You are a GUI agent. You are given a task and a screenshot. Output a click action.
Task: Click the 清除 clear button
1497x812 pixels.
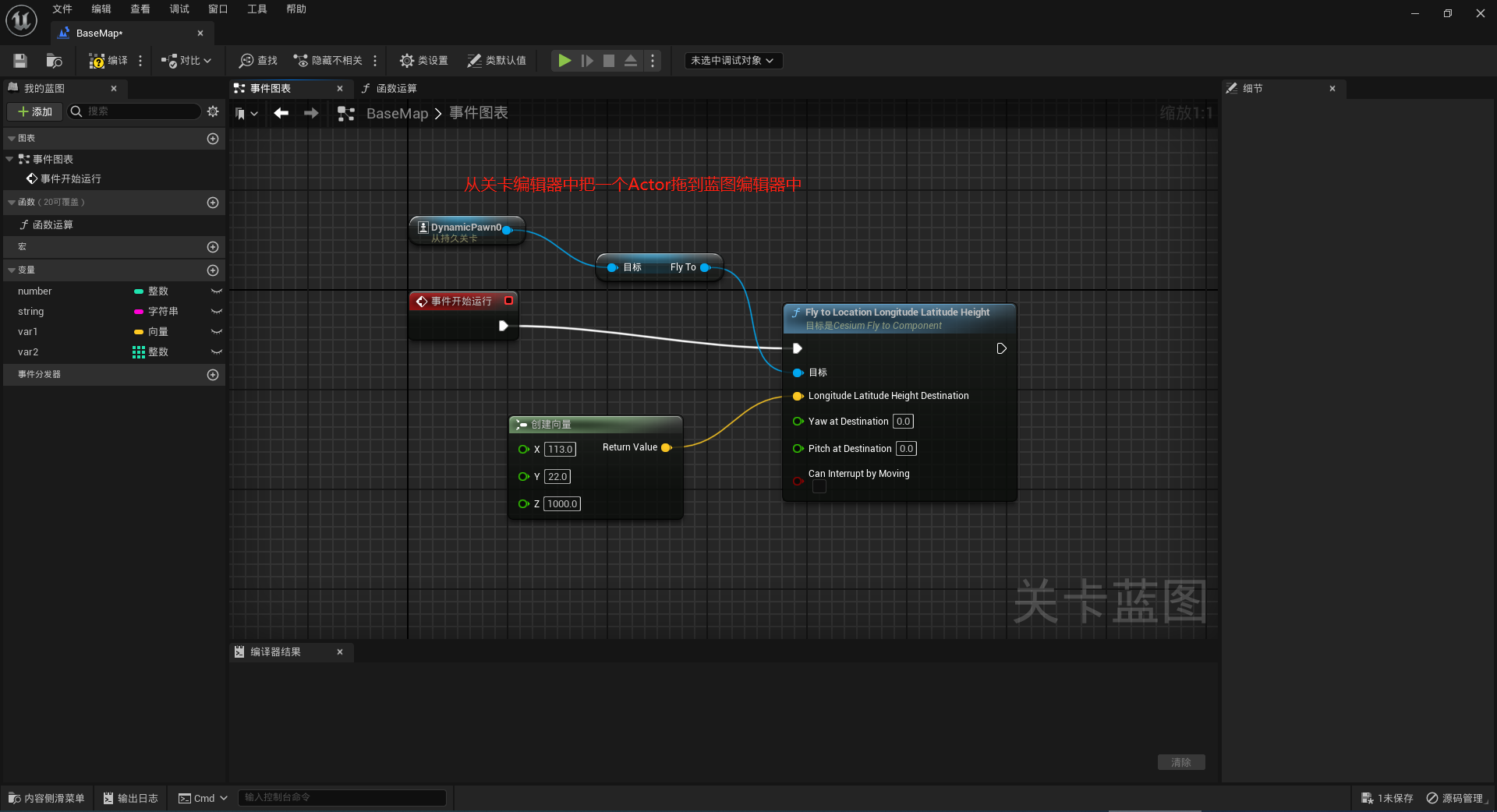(x=1181, y=762)
